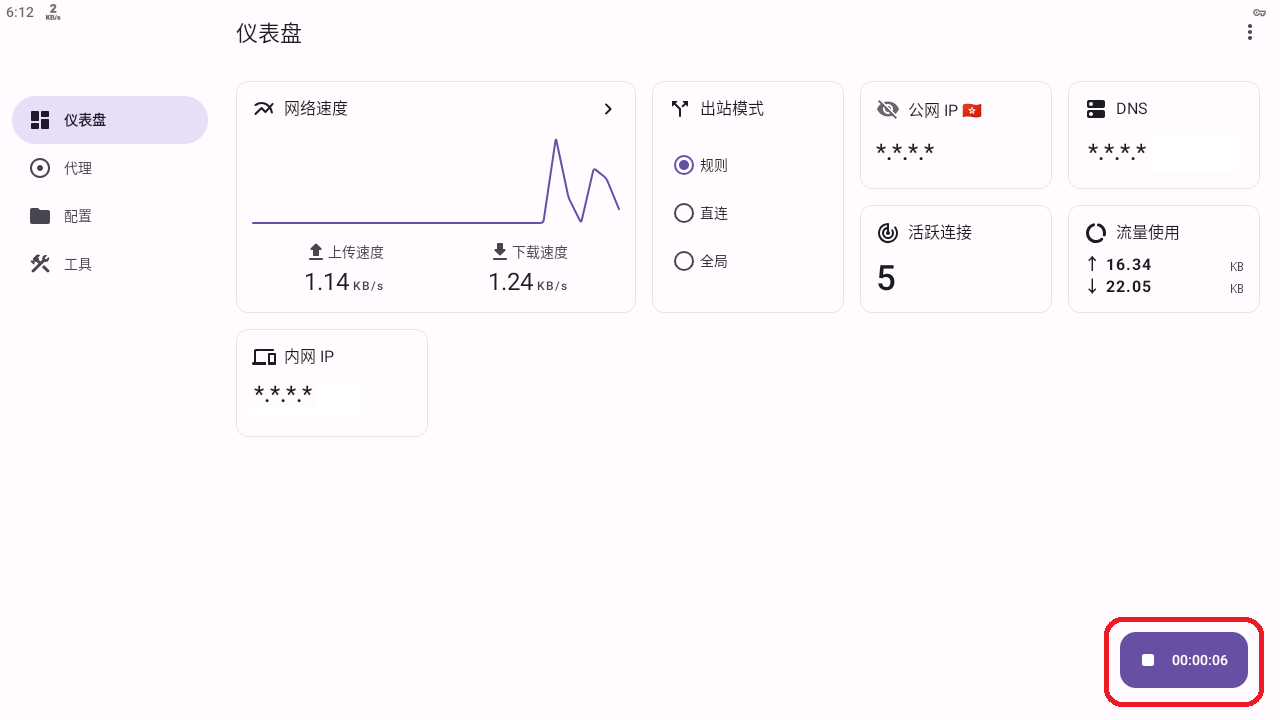Click the 流量使用 traffic usage icon

coord(1096,232)
